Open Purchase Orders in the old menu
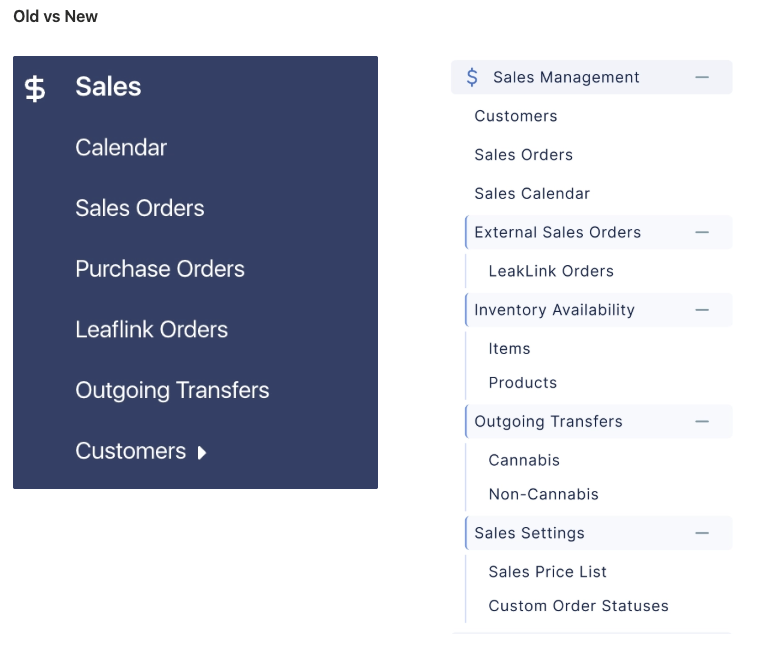The width and height of the screenshot is (774, 655). (x=160, y=269)
